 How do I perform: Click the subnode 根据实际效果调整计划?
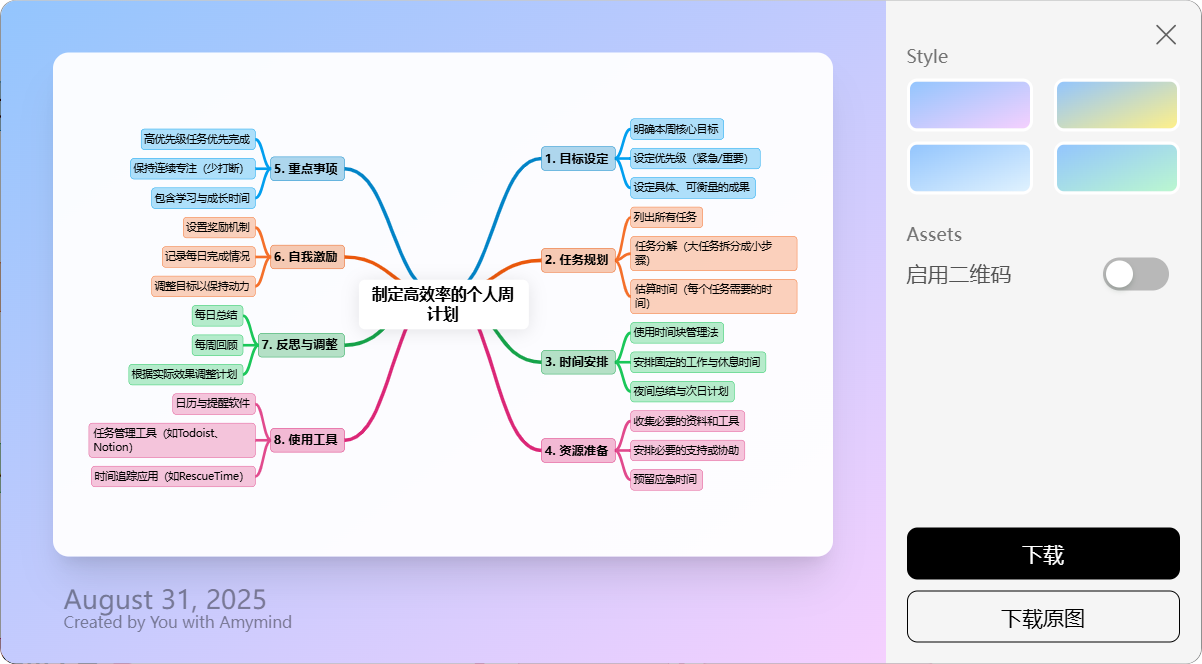point(185,375)
